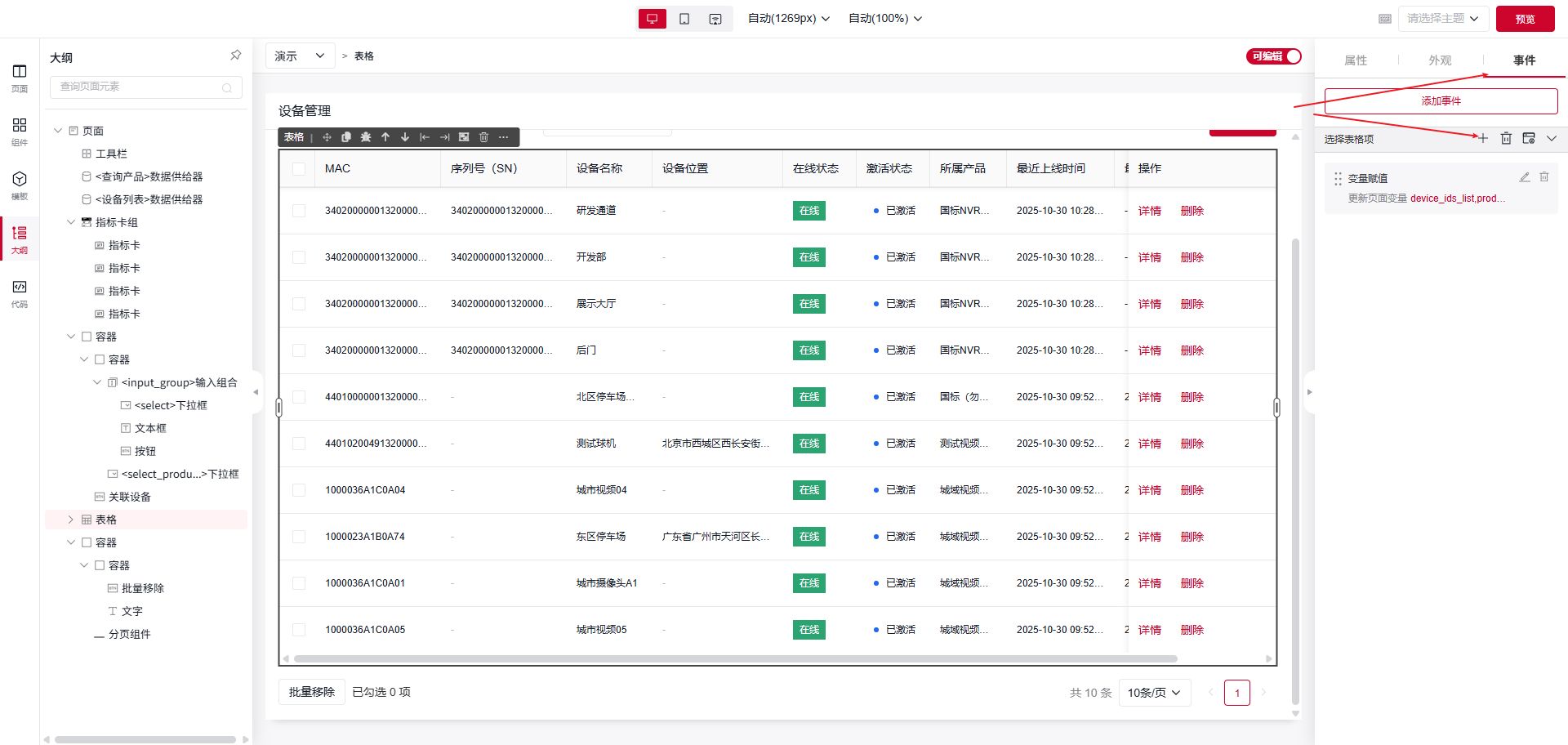
Task: Switch to the 外观 tab
Action: click(x=1440, y=60)
